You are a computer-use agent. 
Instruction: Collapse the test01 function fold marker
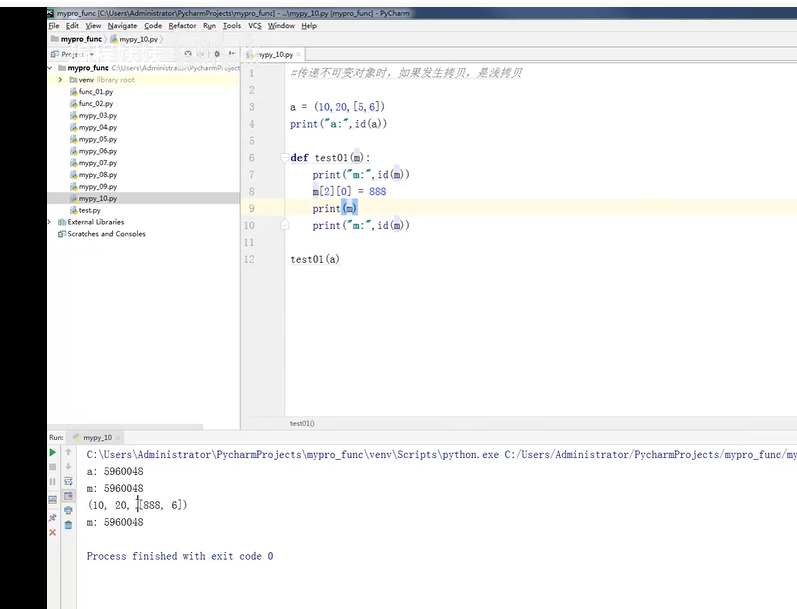pyautogui.click(x=285, y=158)
